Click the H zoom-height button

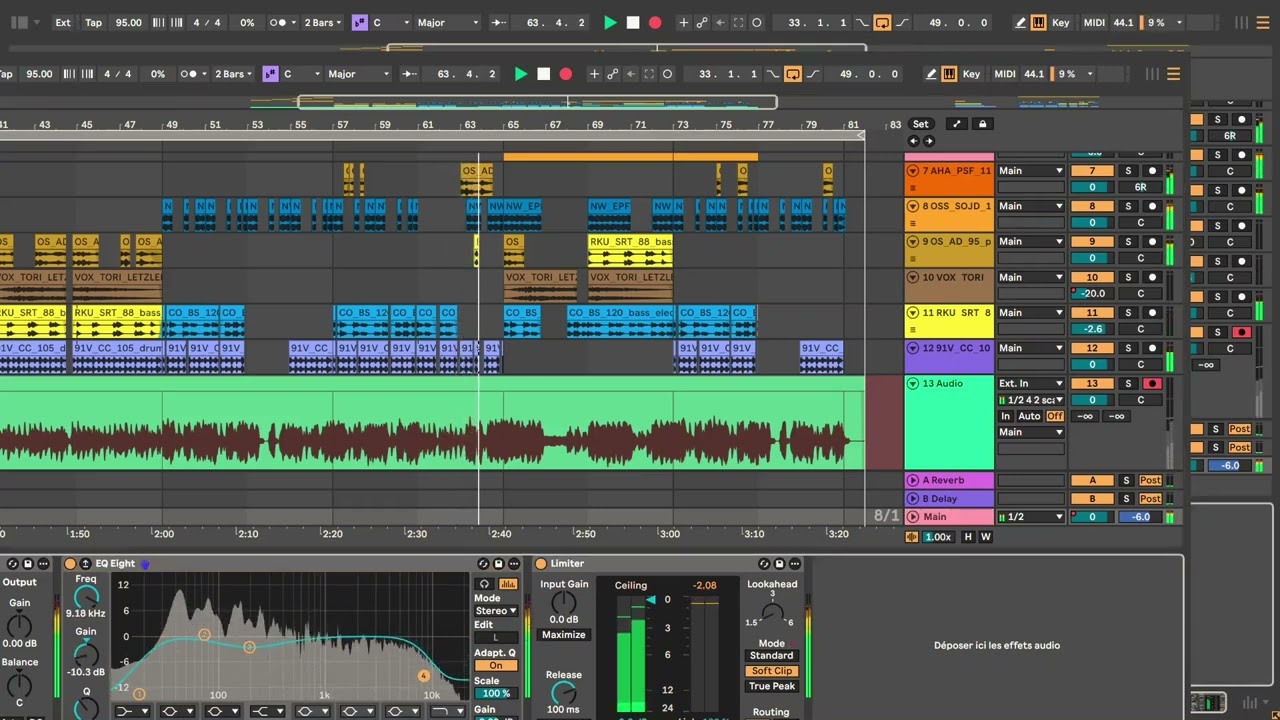(x=967, y=537)
